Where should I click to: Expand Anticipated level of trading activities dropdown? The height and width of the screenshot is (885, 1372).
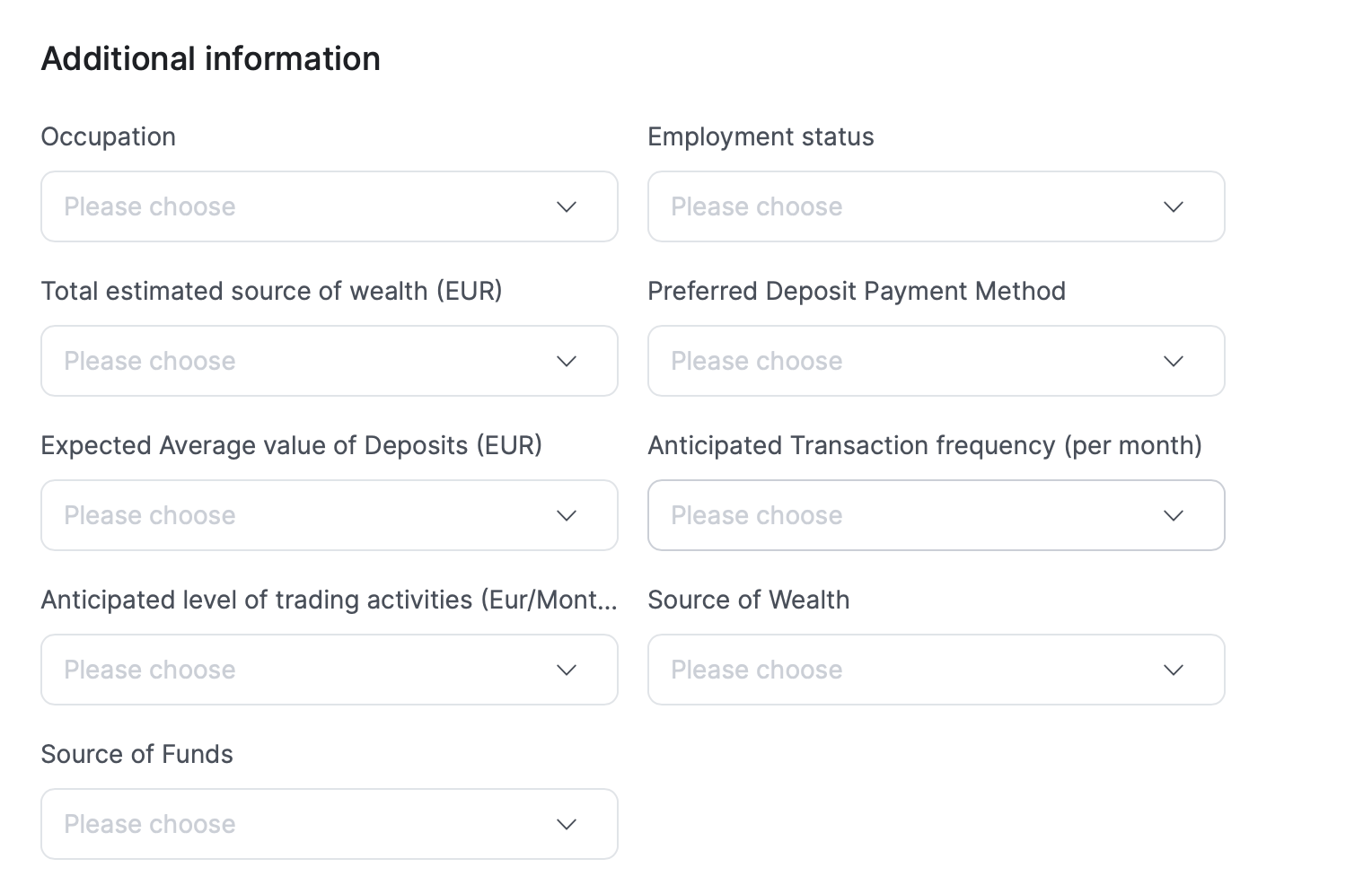pos(305,670)
